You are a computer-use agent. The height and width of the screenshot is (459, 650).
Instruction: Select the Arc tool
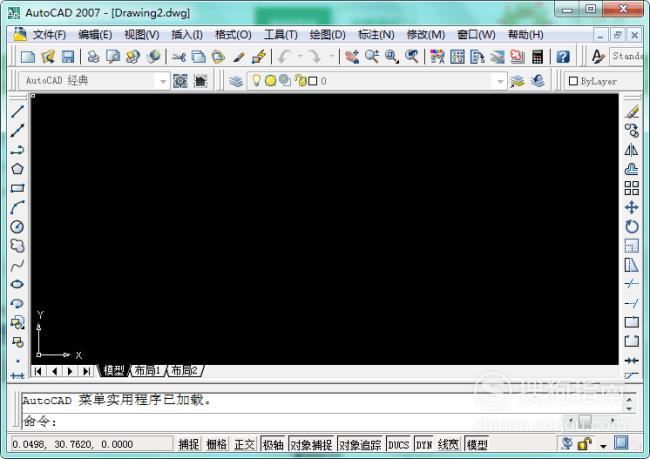(x=17, y=207)
